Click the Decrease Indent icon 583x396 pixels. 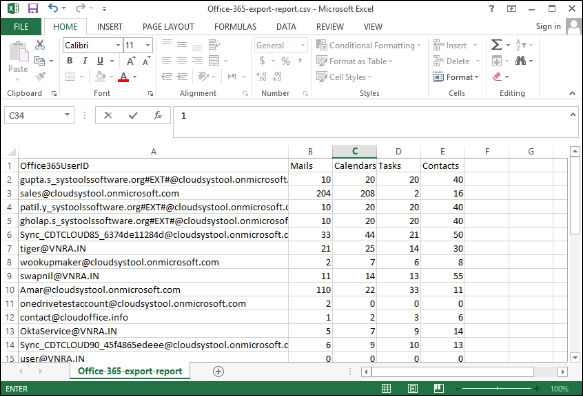(167, 77)
